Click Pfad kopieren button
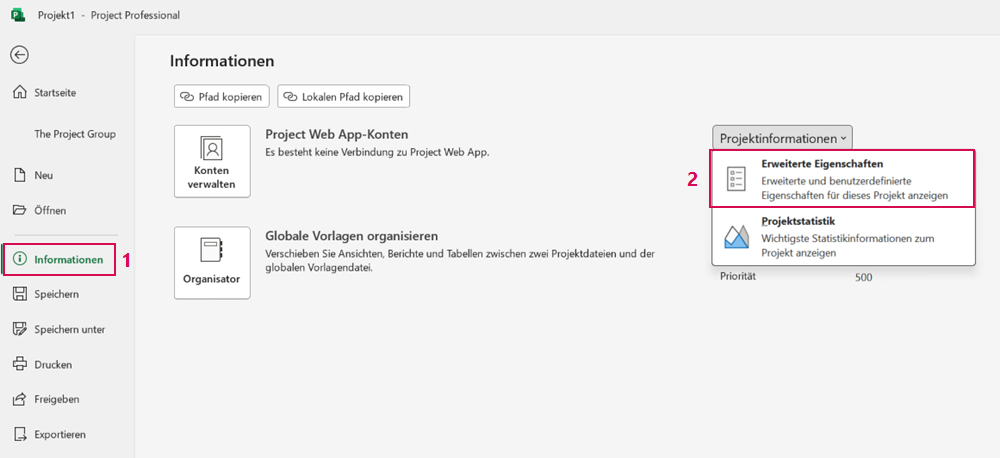This screenshot has height=458, width=1000. (222, 97)
